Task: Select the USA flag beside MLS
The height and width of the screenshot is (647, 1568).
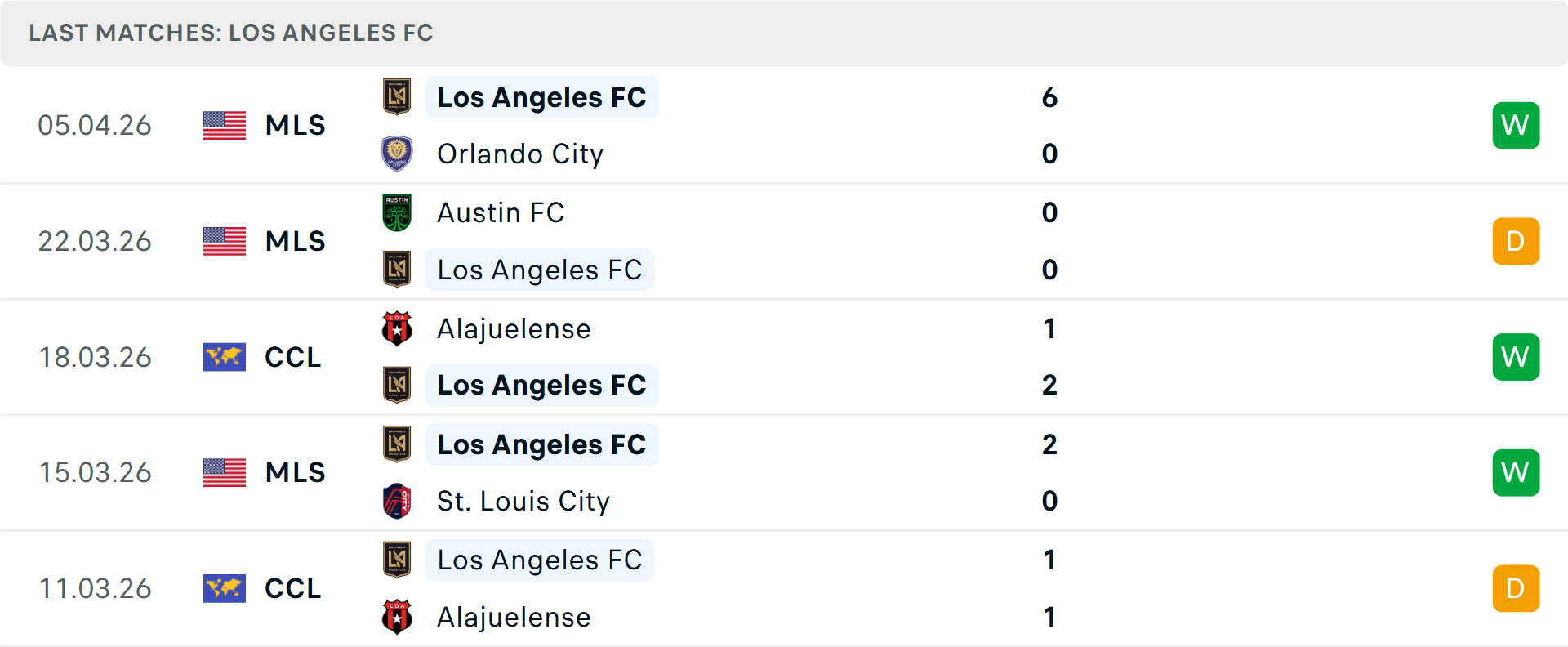Action: pos(224,125)
